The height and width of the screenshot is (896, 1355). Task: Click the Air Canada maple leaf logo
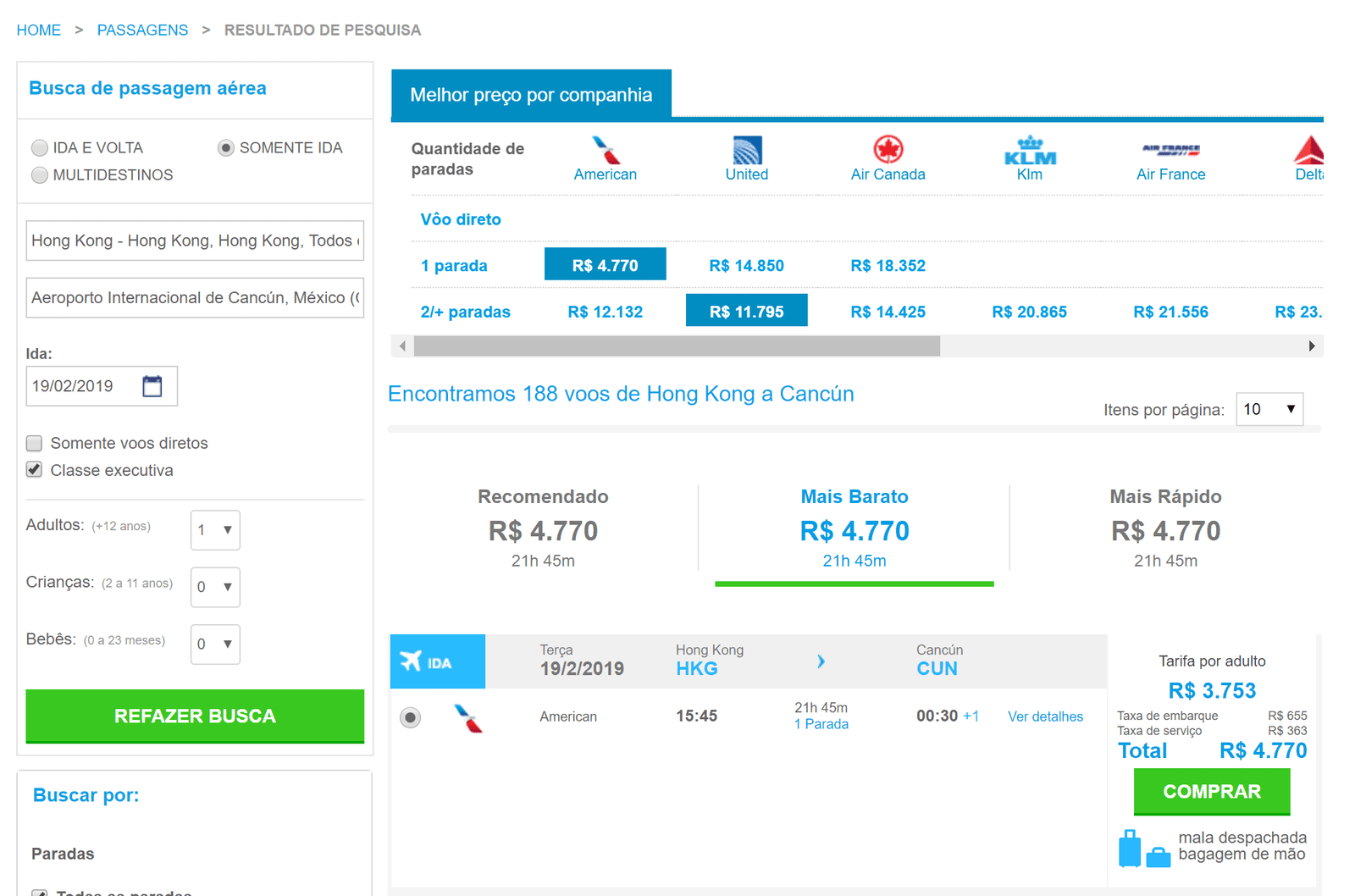point(888,150)
